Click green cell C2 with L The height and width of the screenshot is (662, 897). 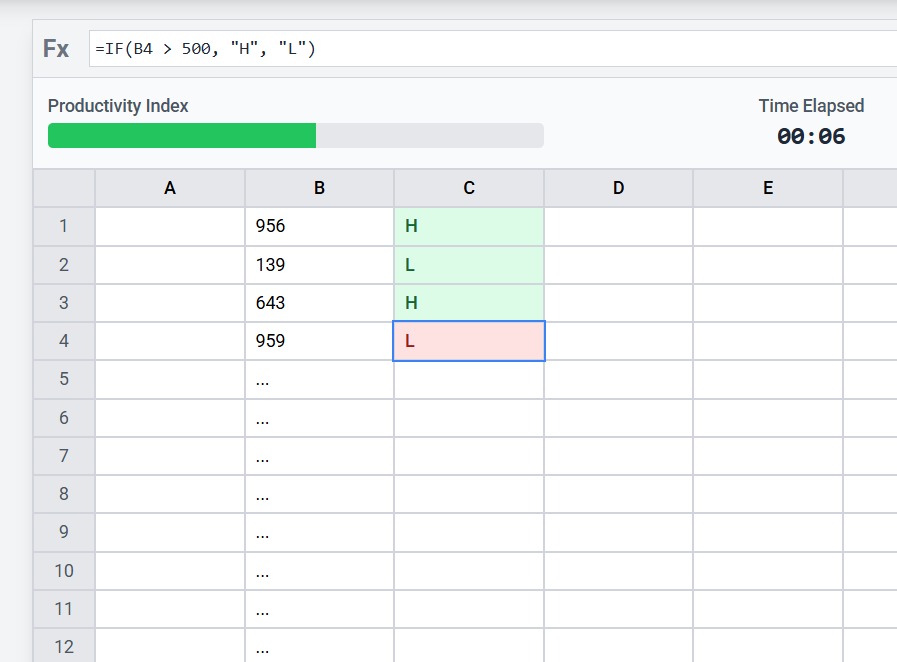tap(469, 265)
